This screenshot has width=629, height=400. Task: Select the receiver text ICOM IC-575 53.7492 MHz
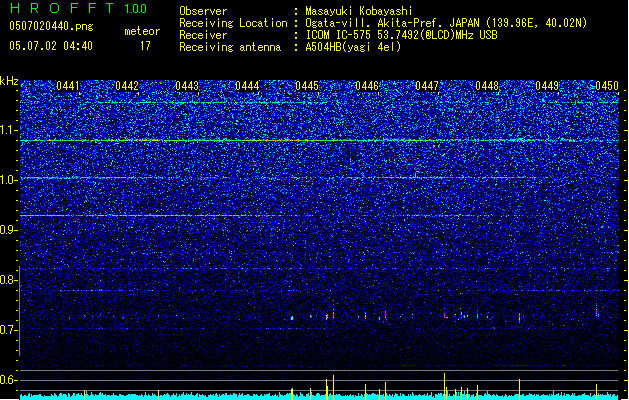(401, 35)
